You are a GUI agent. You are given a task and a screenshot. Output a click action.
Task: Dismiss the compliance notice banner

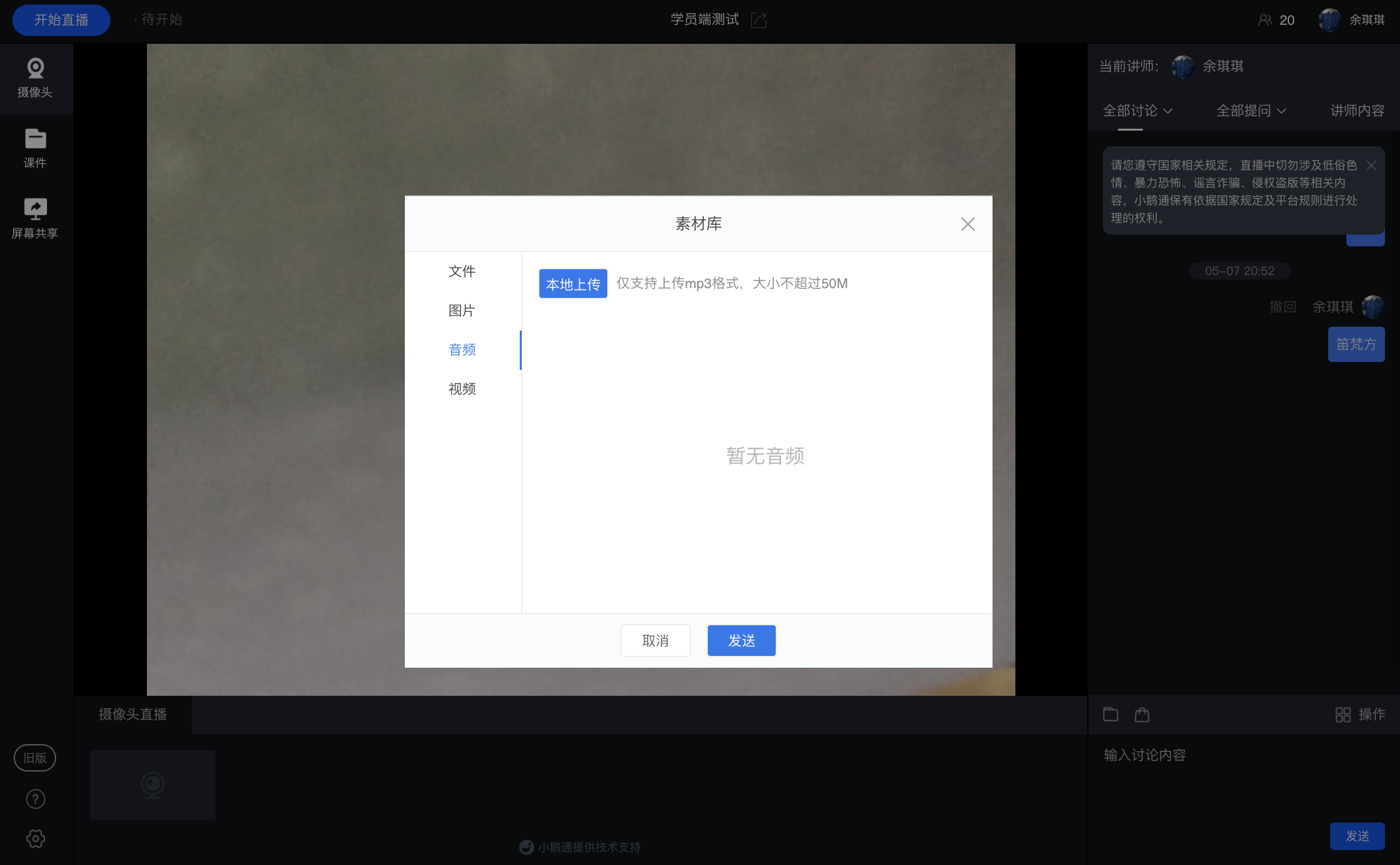(x=1371, y=165)
